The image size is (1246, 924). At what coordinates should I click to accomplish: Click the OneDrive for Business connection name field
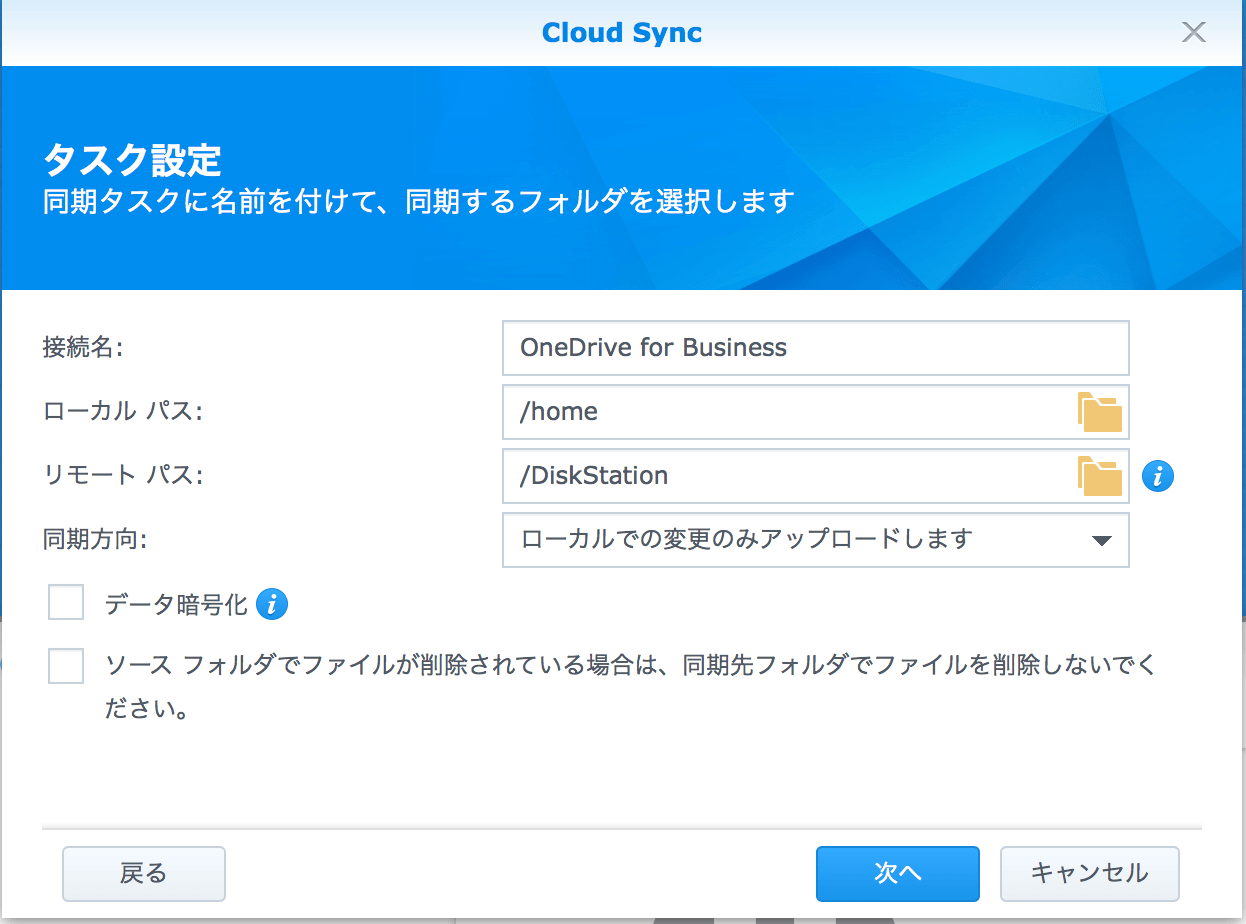[814, 348]
